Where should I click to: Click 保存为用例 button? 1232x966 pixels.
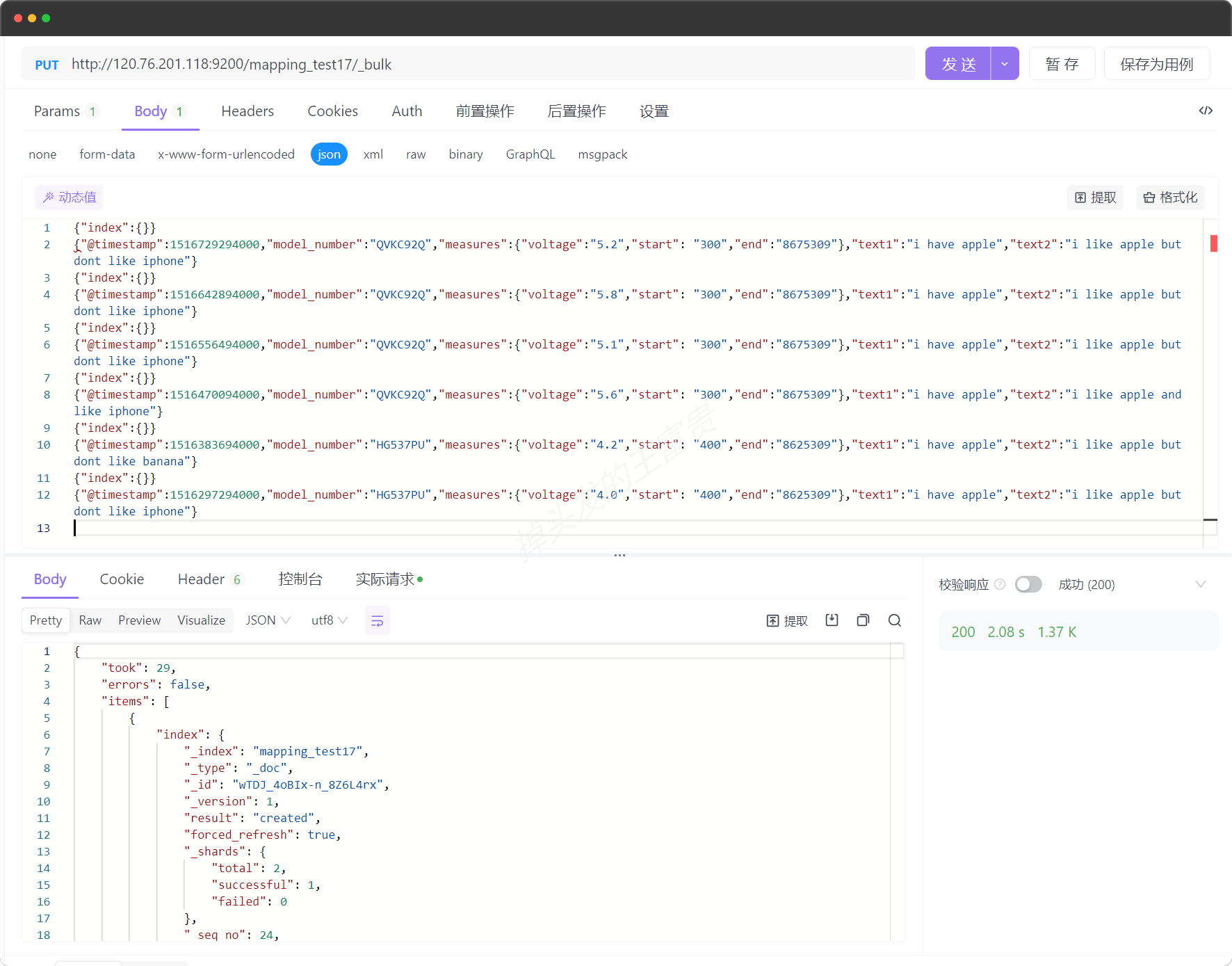tap(1157, 63)
